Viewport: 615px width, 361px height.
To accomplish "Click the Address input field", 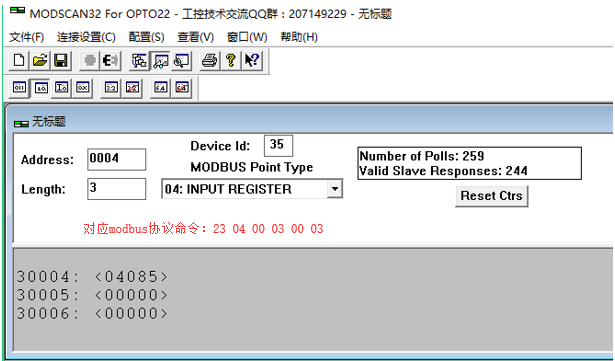I will (116, 159).
